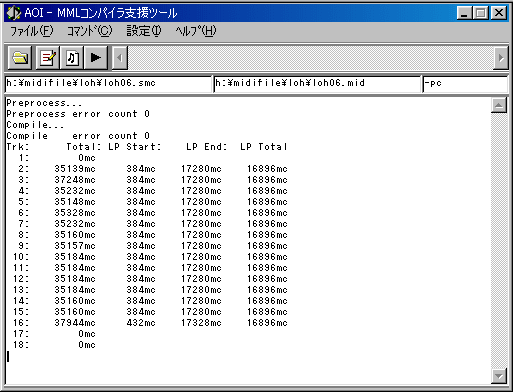Click the "Compile..." log line
The image size is (513, 392).
[35, 125]
